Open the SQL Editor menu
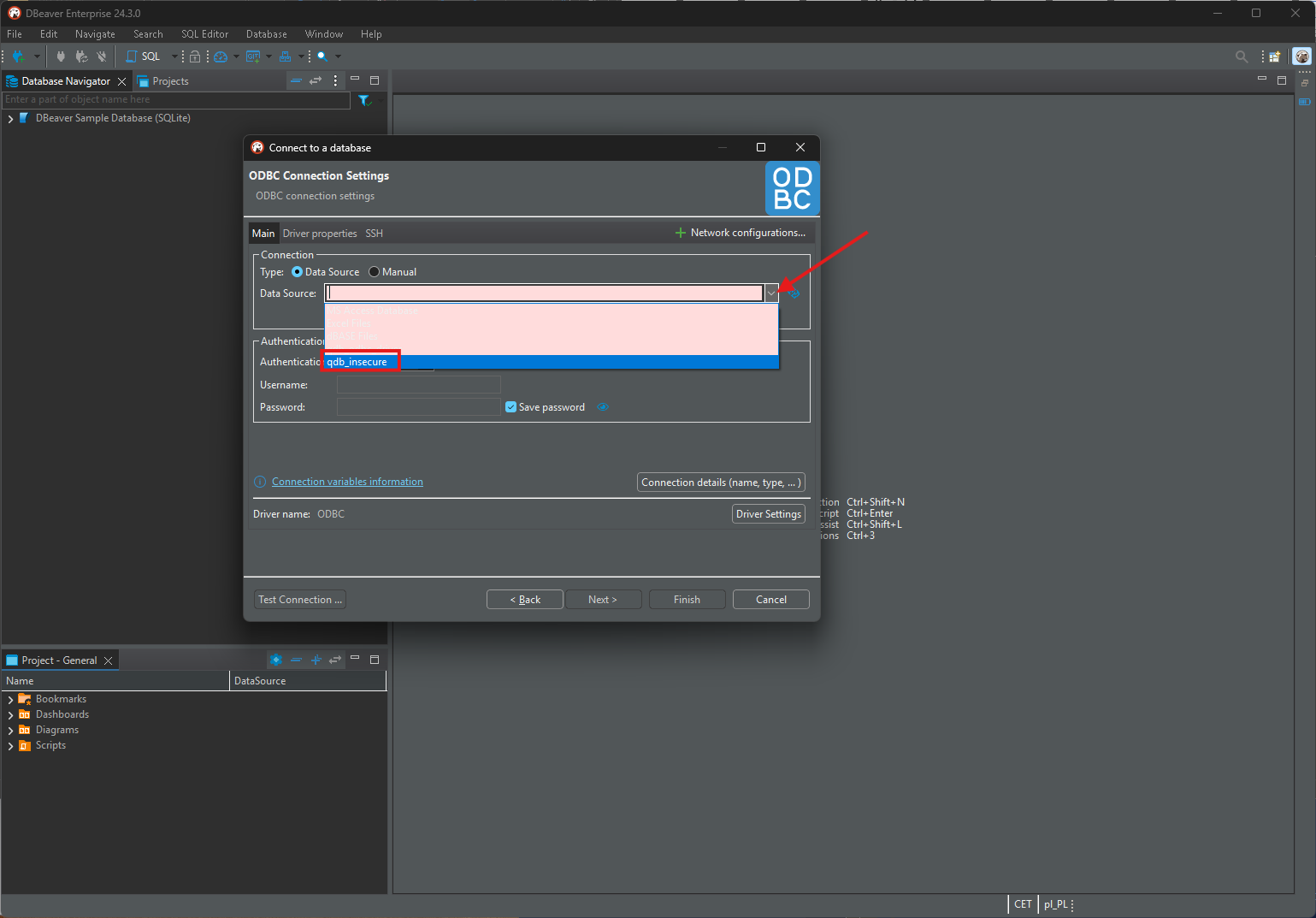Screen dimensions: 1316x918 pos(204,34)
